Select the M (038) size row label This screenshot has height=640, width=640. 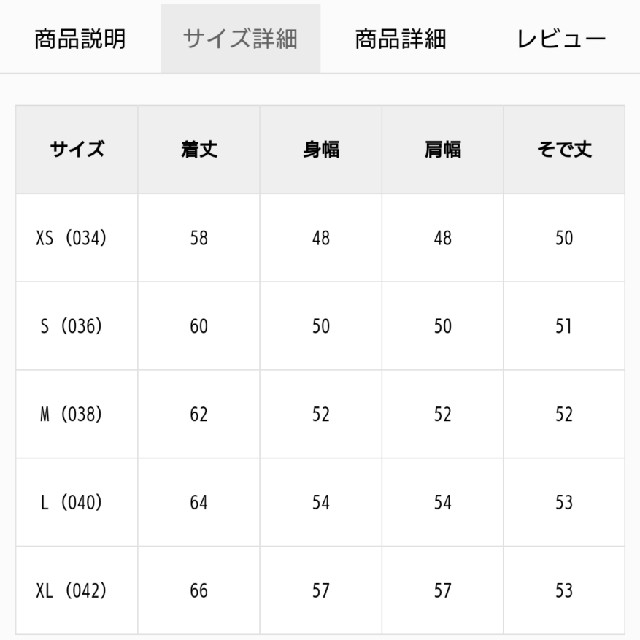(x=71, y=414)
